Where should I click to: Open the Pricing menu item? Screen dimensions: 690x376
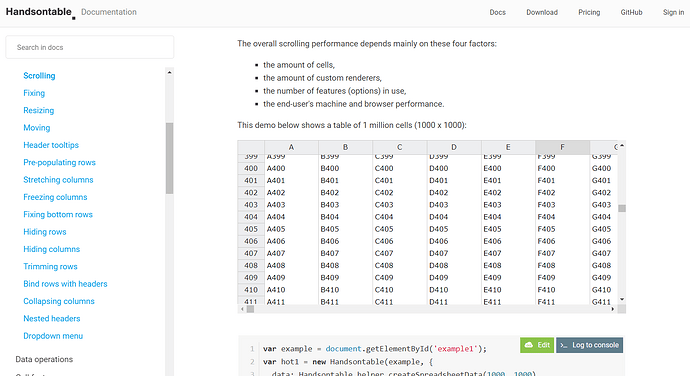pos(589,12)
